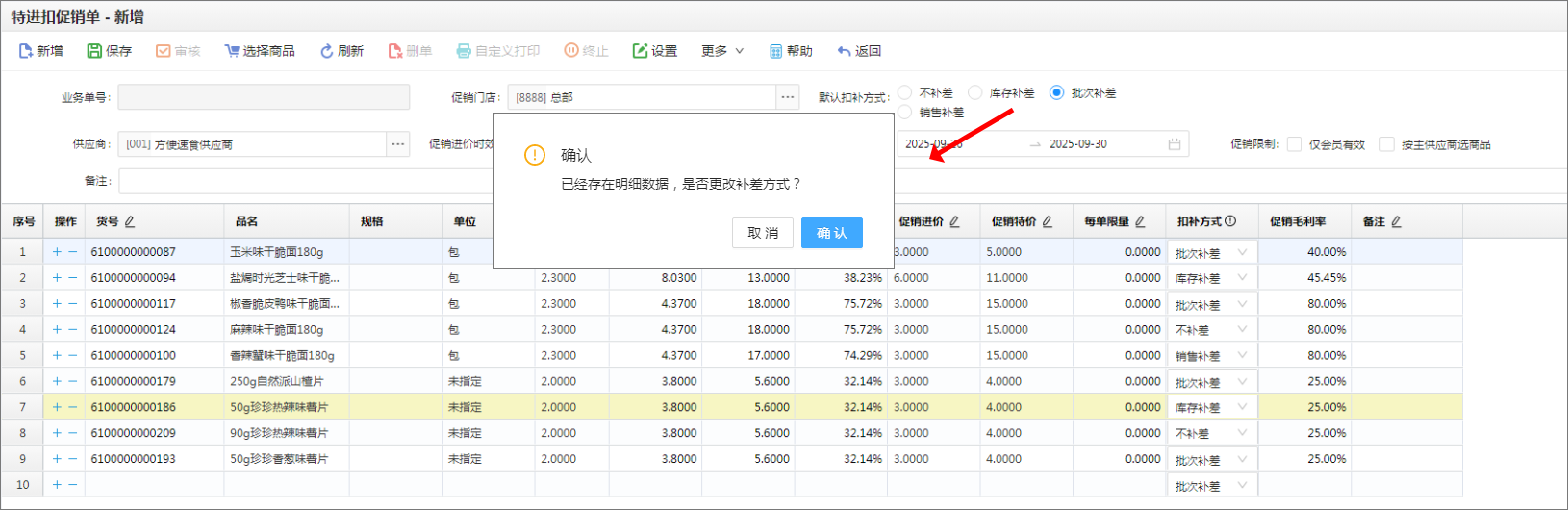Select the 库存补差 radio option
The height and width of the screenshot is (510, 1568).
[975, 92]
